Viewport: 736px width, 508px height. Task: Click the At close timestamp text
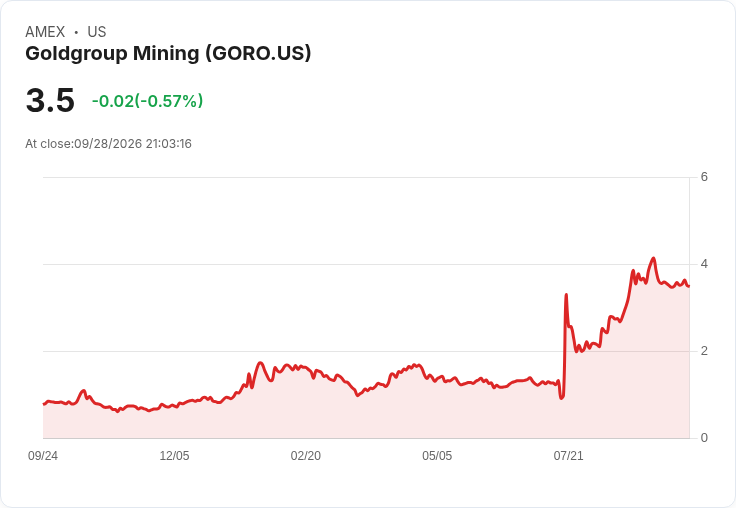[108, 144]
